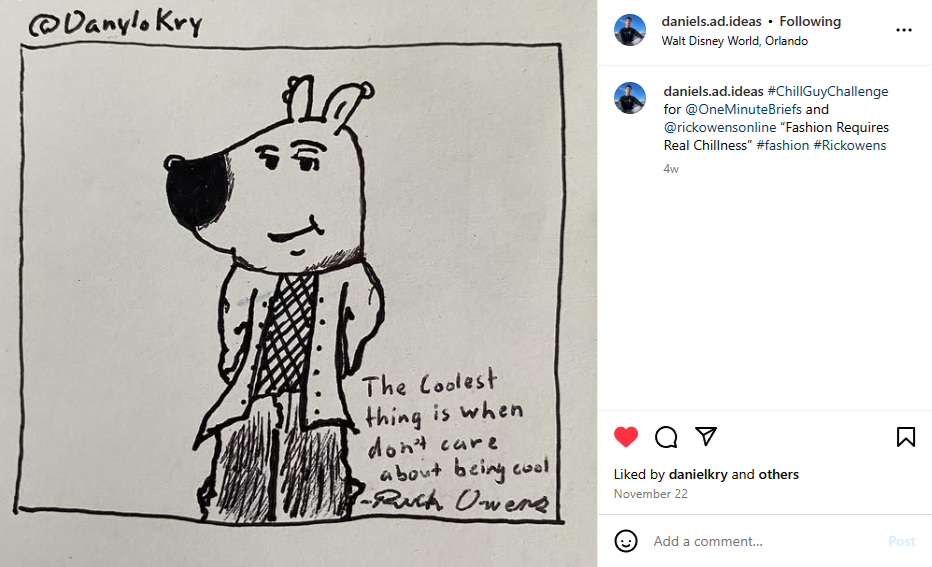Share post with paper plane icon
The height and width of the screenshot is (567, 932).
pos(706,436)
